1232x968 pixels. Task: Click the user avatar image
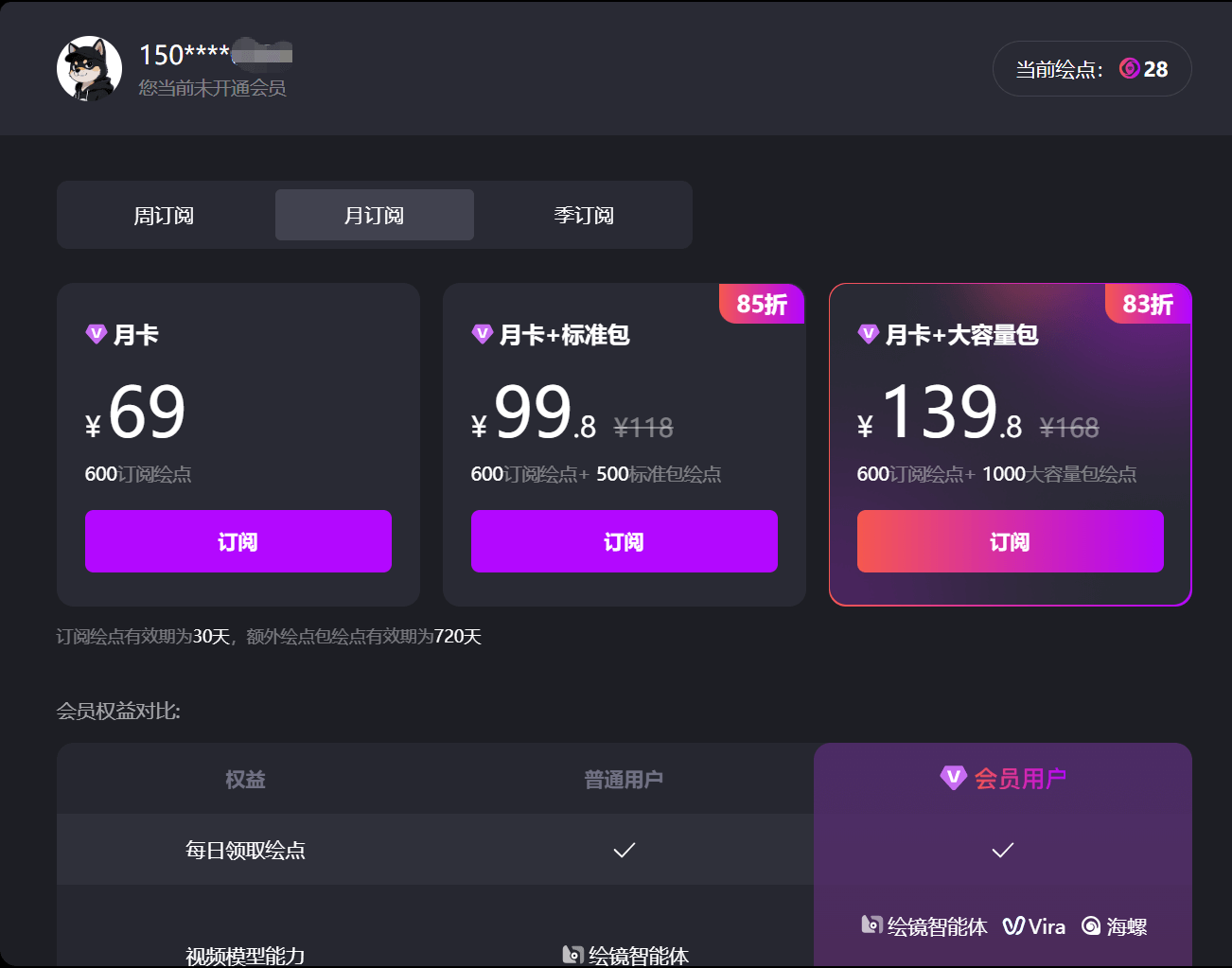[89, 68]
